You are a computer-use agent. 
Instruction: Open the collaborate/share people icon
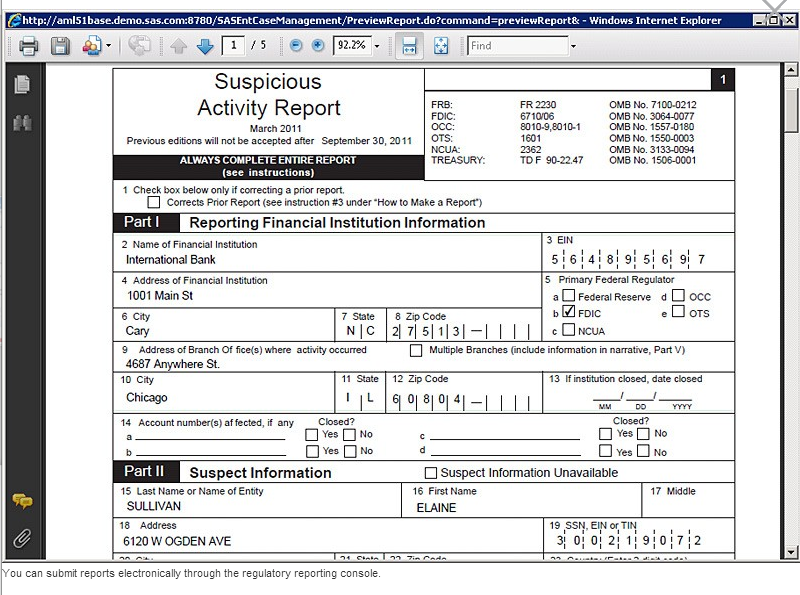click(92, 46)
